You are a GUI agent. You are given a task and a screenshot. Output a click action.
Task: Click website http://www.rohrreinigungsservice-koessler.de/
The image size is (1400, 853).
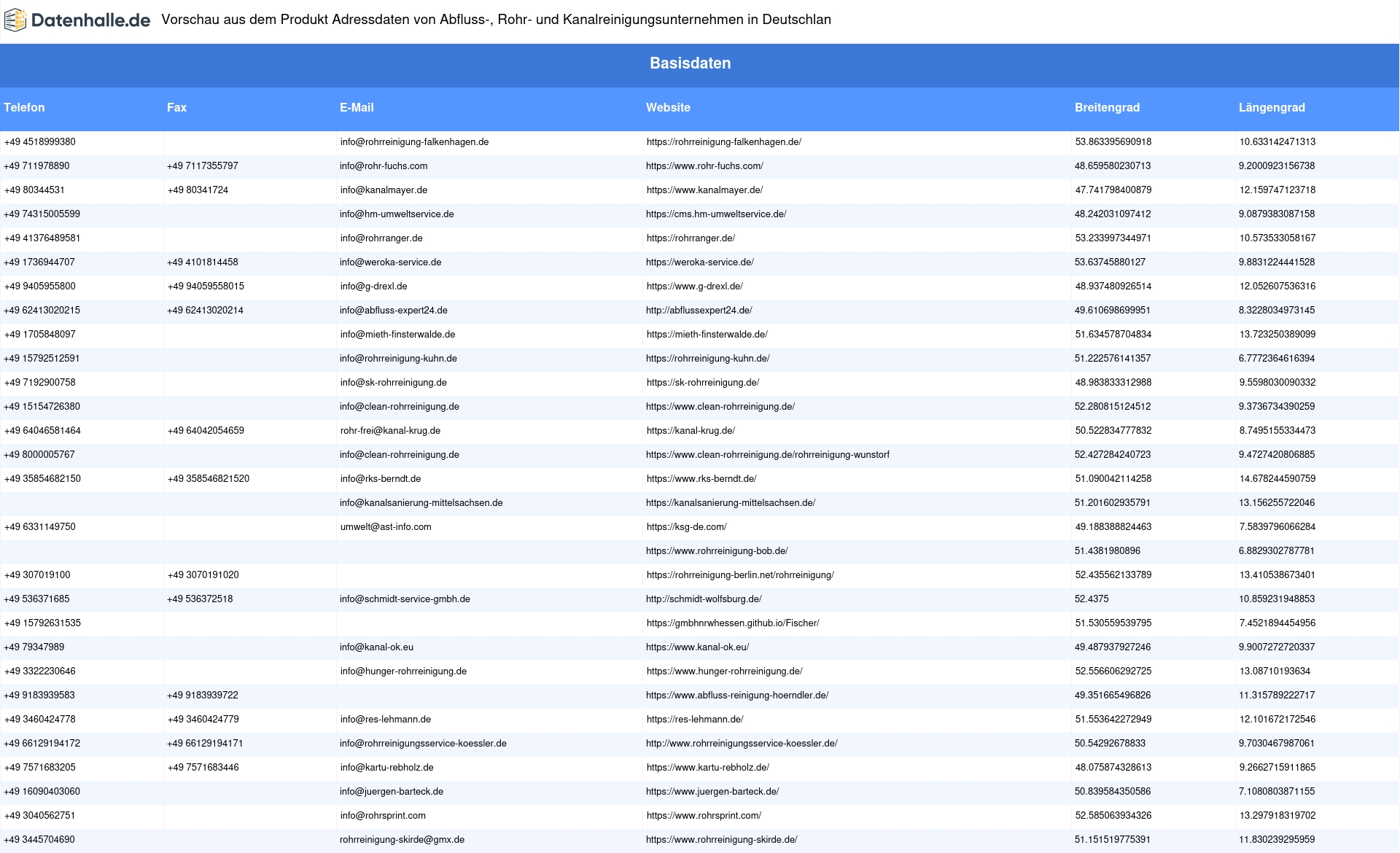pos(742,744)
